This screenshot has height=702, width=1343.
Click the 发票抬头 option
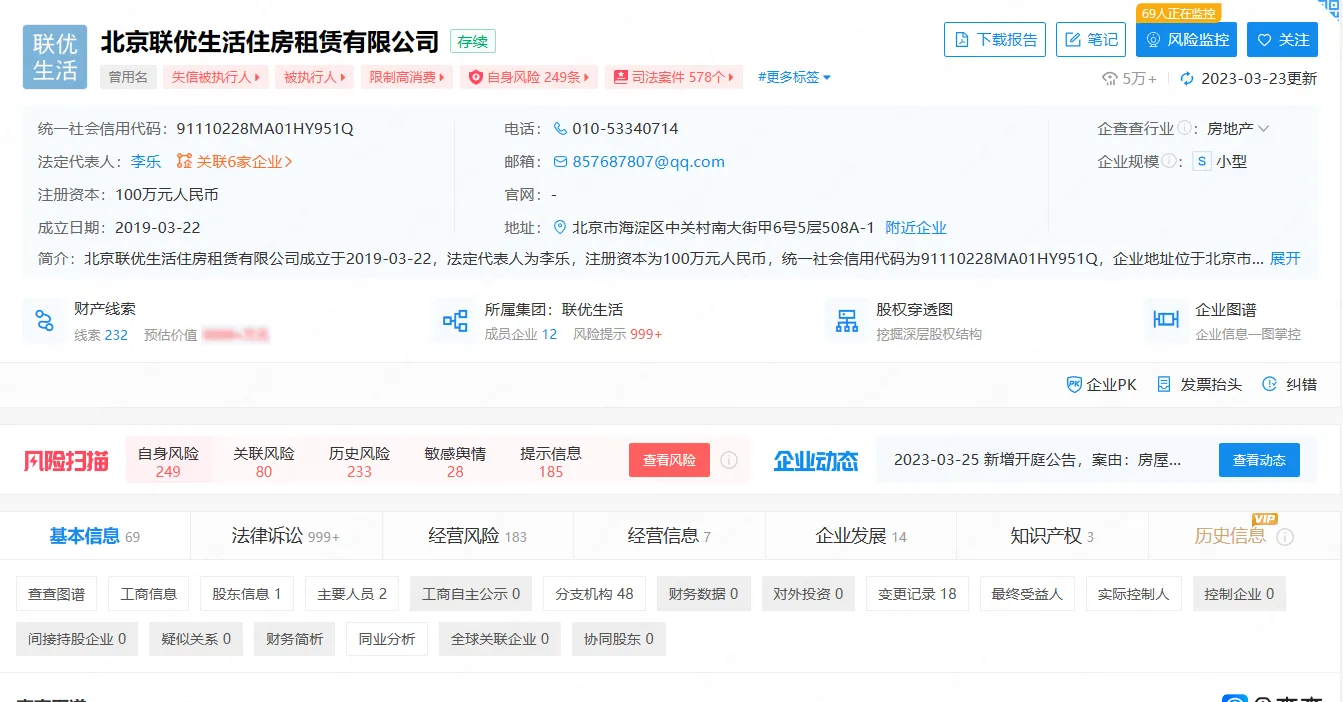1199,384
